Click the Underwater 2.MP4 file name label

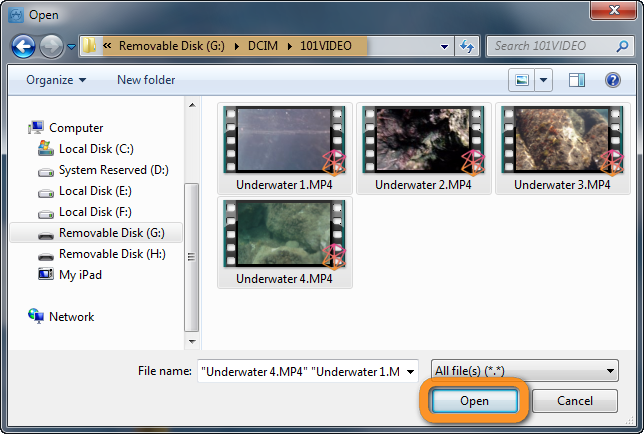(x=423, y=185)
